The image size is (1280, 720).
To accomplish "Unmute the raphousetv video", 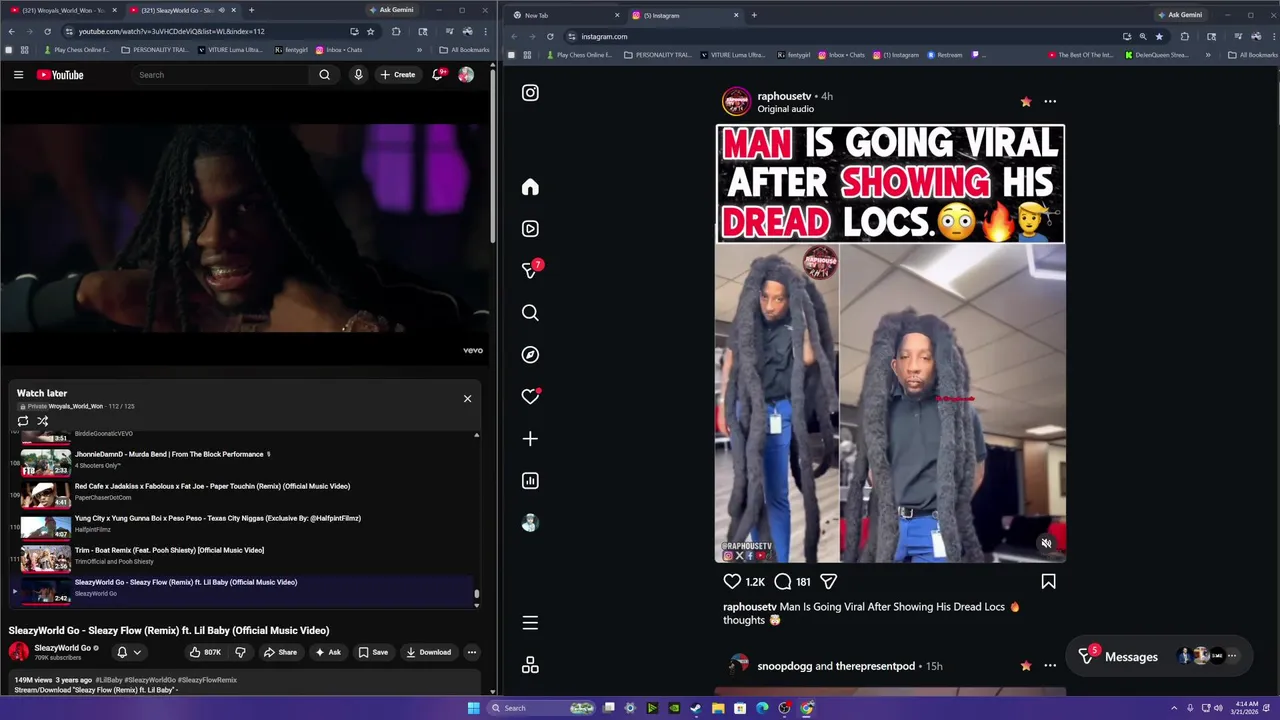I will pyautogui.click(x=1046, y=544).
